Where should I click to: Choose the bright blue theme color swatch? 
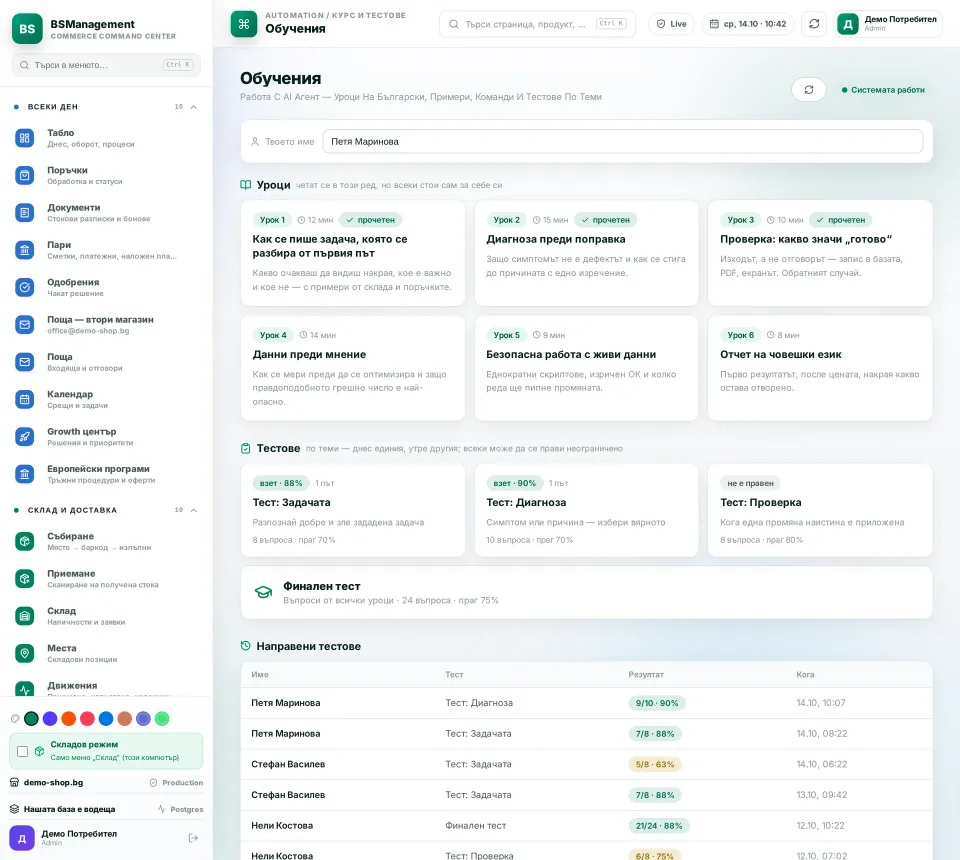tap(106, 719)
